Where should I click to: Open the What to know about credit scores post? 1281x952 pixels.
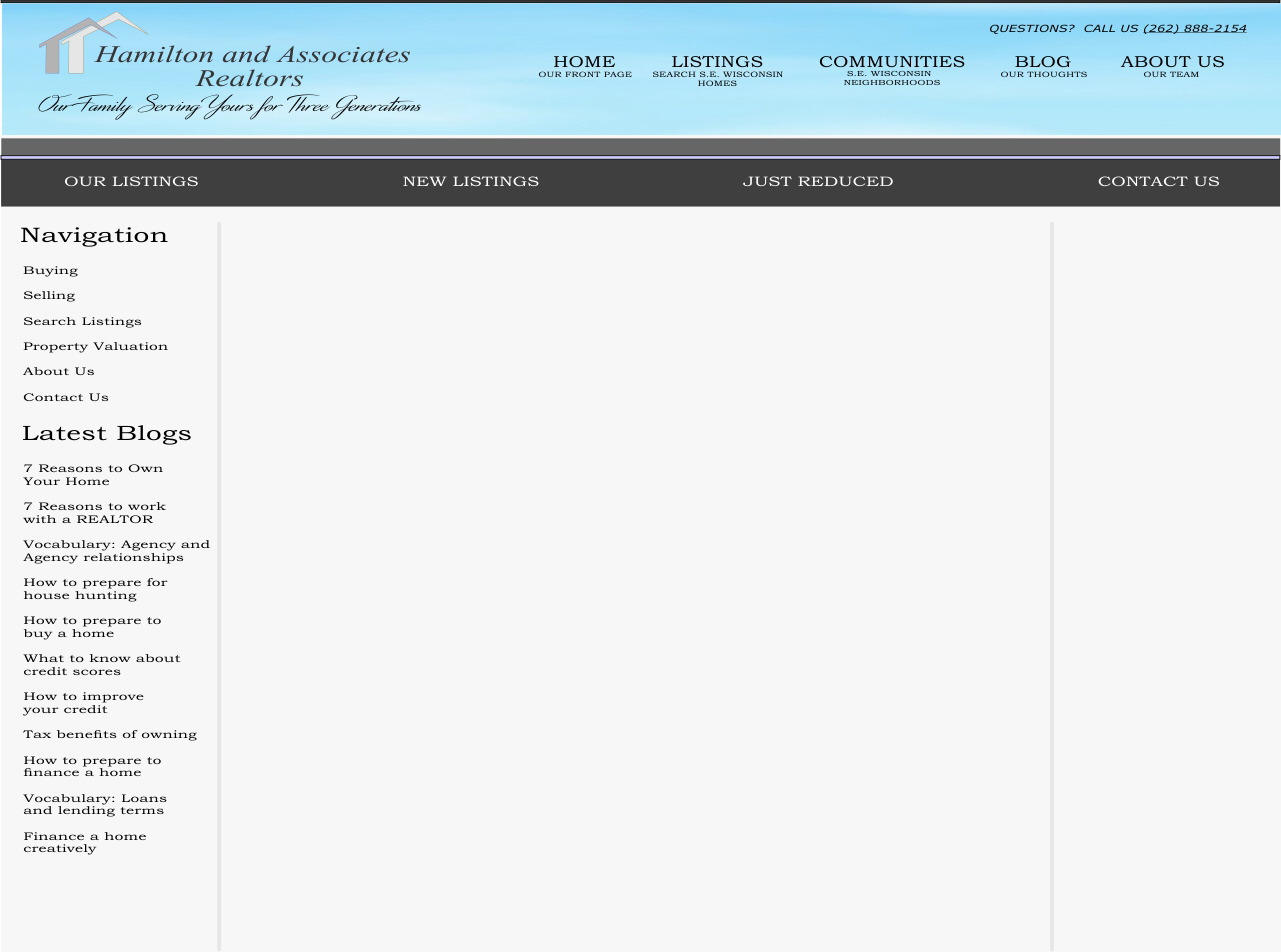[101, 664]
